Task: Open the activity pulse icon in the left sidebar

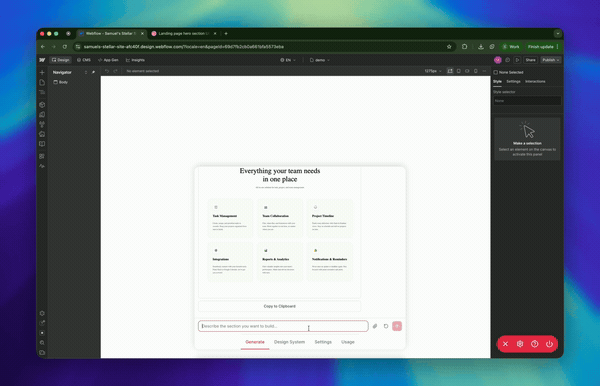Action: [42, 166]
